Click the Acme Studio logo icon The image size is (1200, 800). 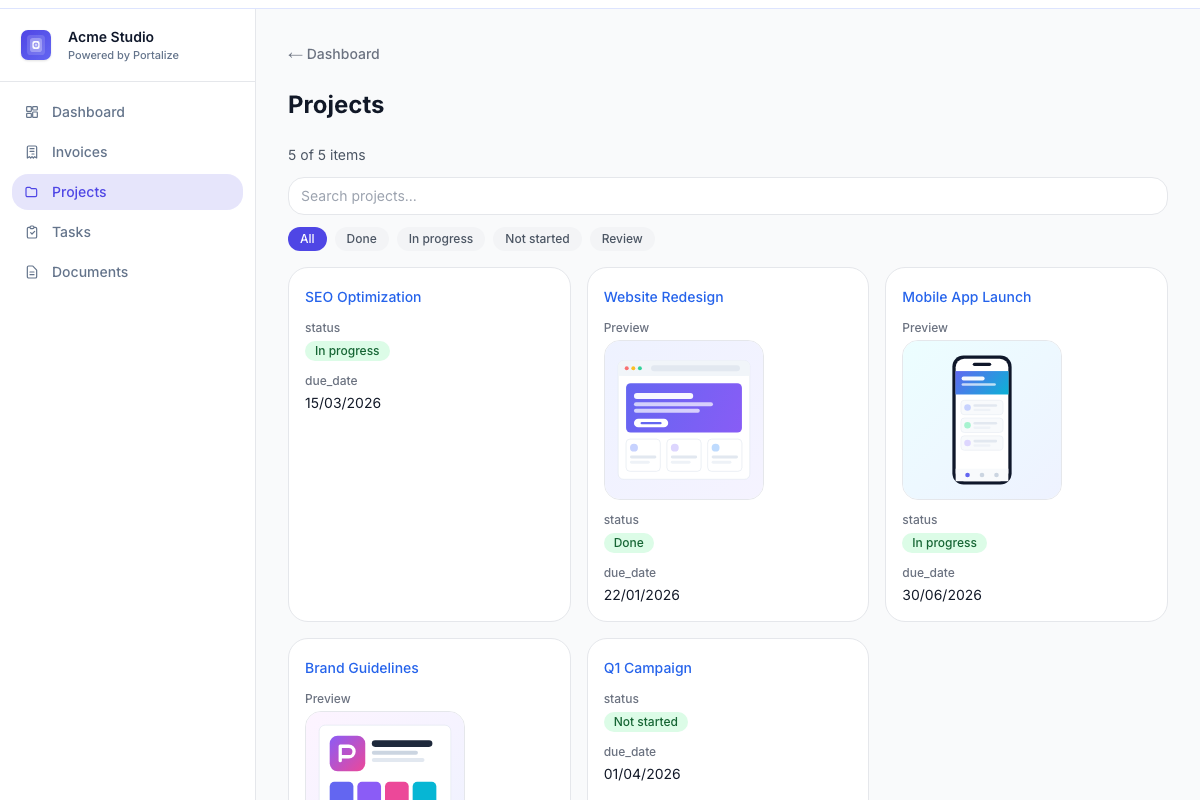click(x=36, y=45)
